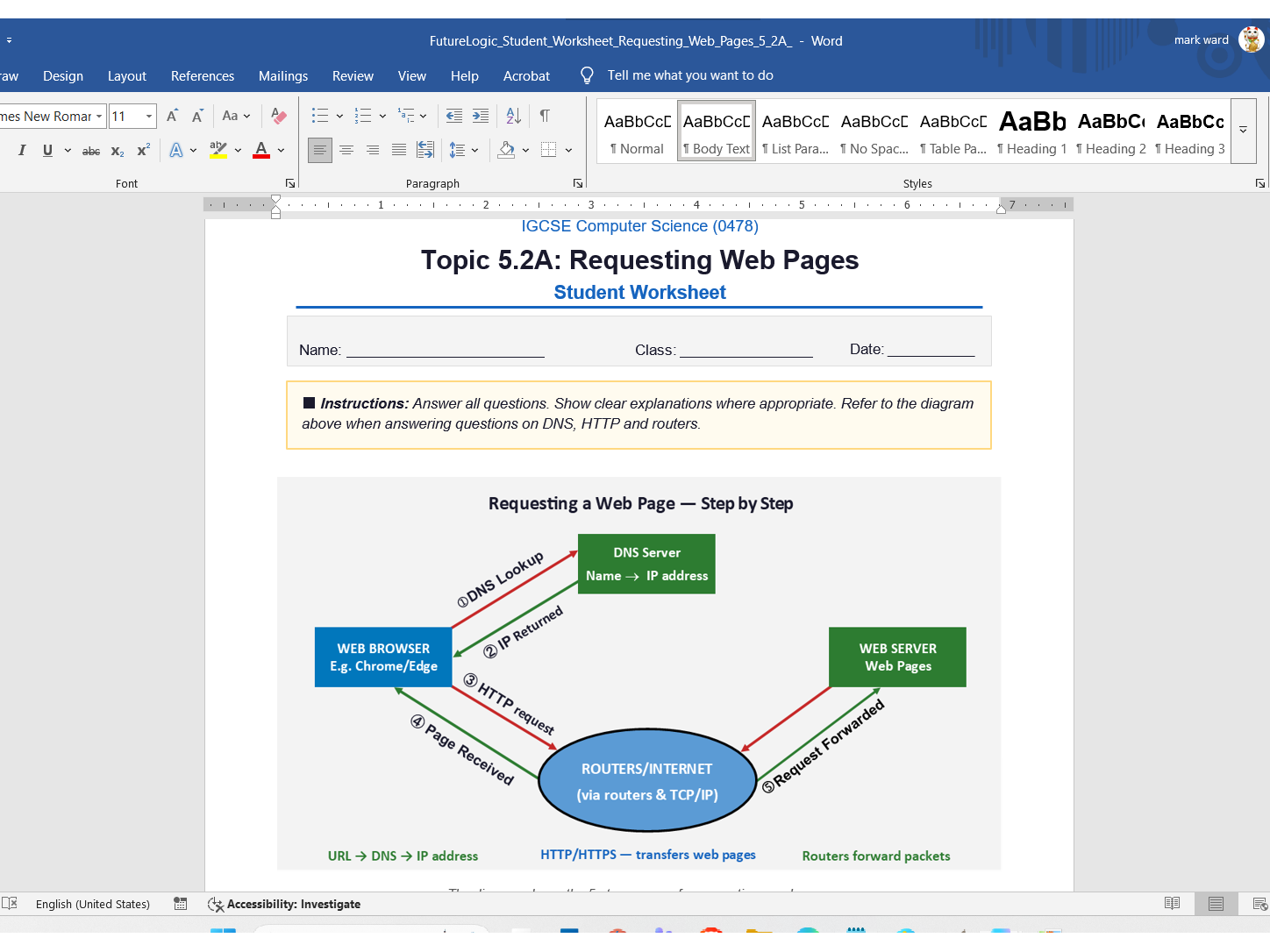Apply Borders to the selection
The width and height of the screenshot is (1270, 952).
pyautogui.click(x=549, y=150)
